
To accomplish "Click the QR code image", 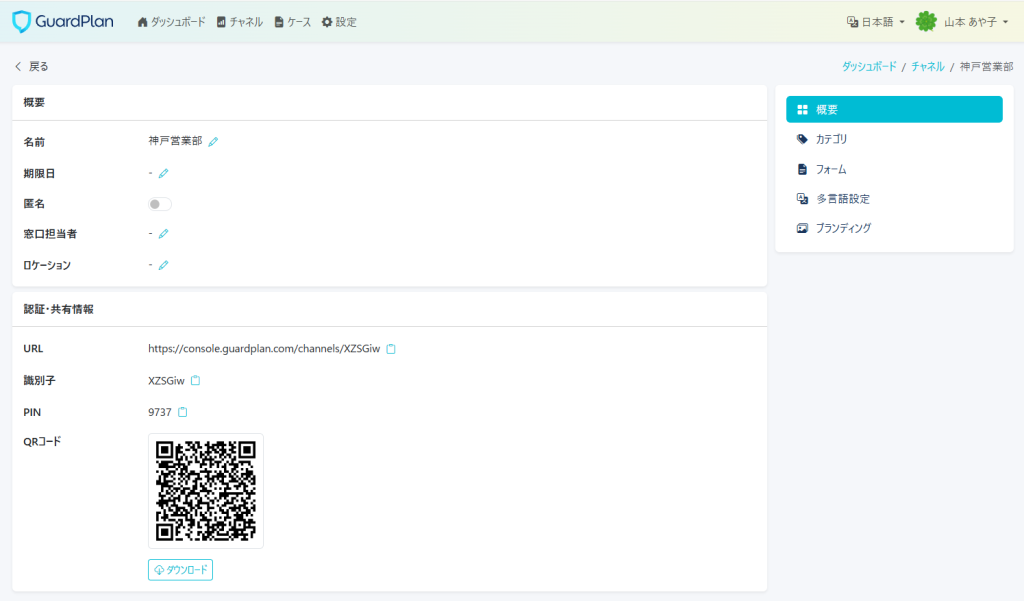I will [x=206, y=490].
